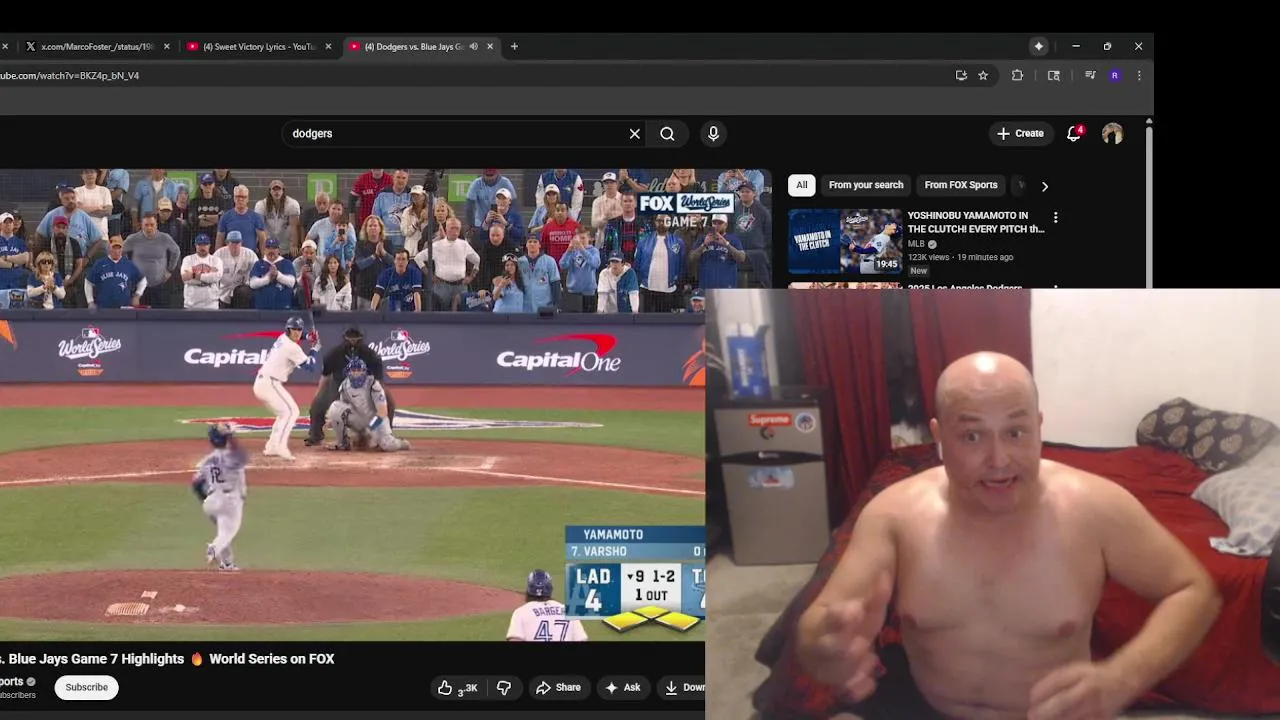Restore down the Chrome window
The image size is (1280, 720).
1107,46
